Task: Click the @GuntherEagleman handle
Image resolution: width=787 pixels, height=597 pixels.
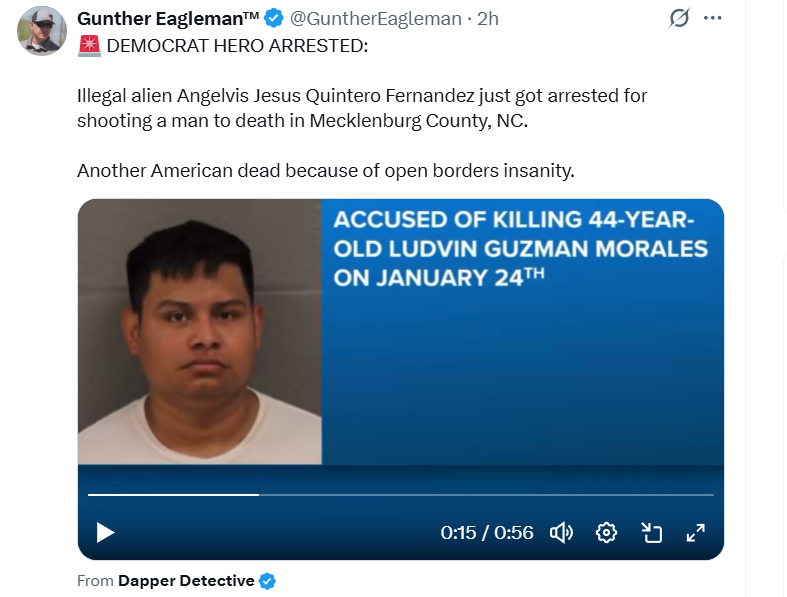Action: (x=375, y=19)
